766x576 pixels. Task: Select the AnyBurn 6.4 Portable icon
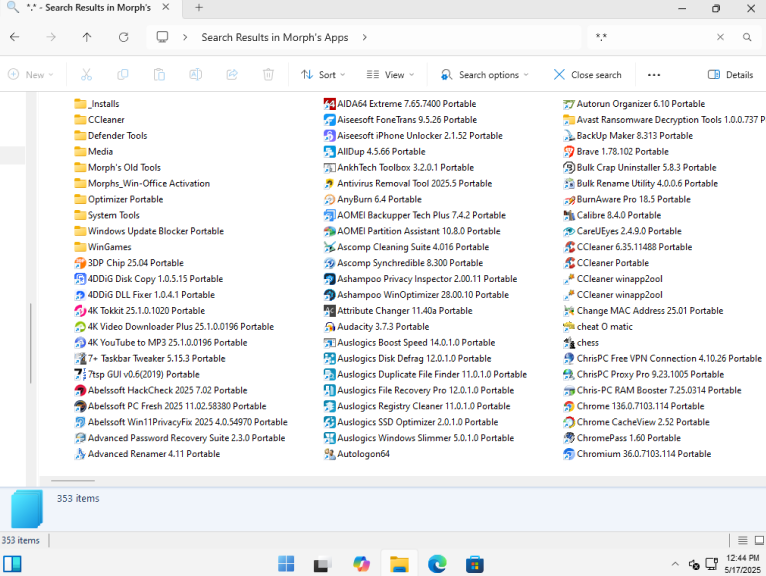[x=329, y=199]
